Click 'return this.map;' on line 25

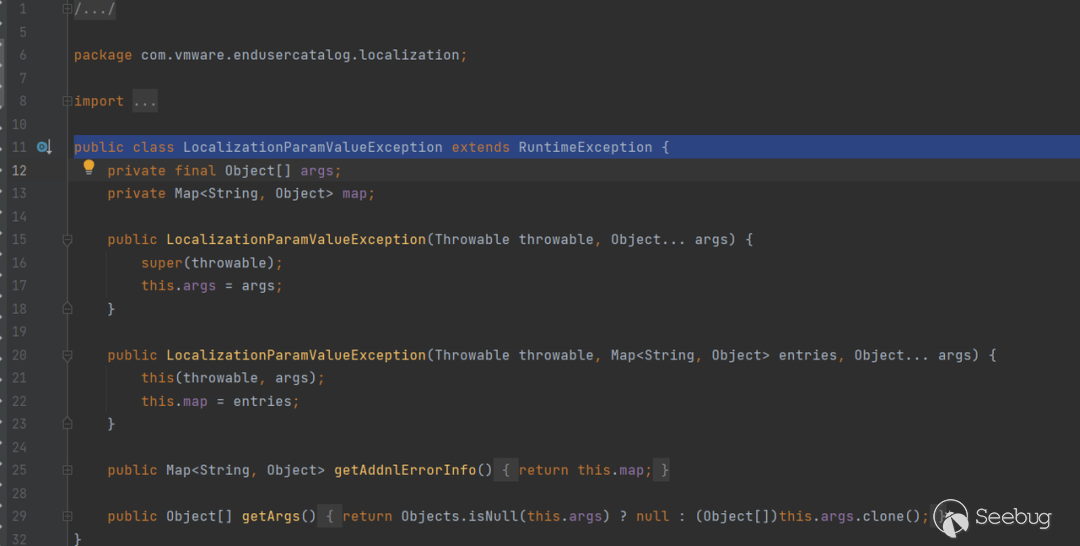tap(585, 470)
